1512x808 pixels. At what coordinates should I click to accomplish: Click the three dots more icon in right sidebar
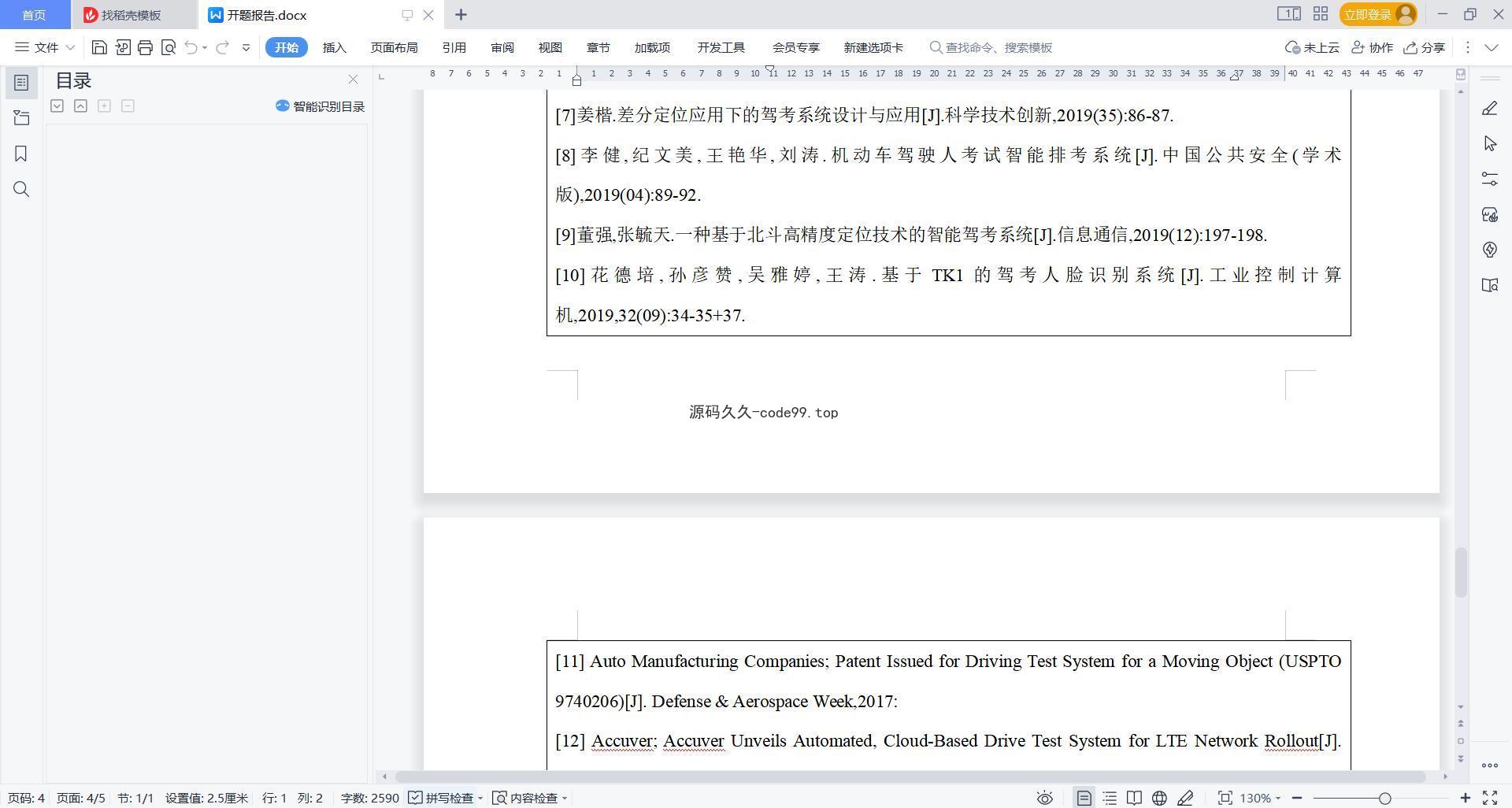(x=1489, y=765)
